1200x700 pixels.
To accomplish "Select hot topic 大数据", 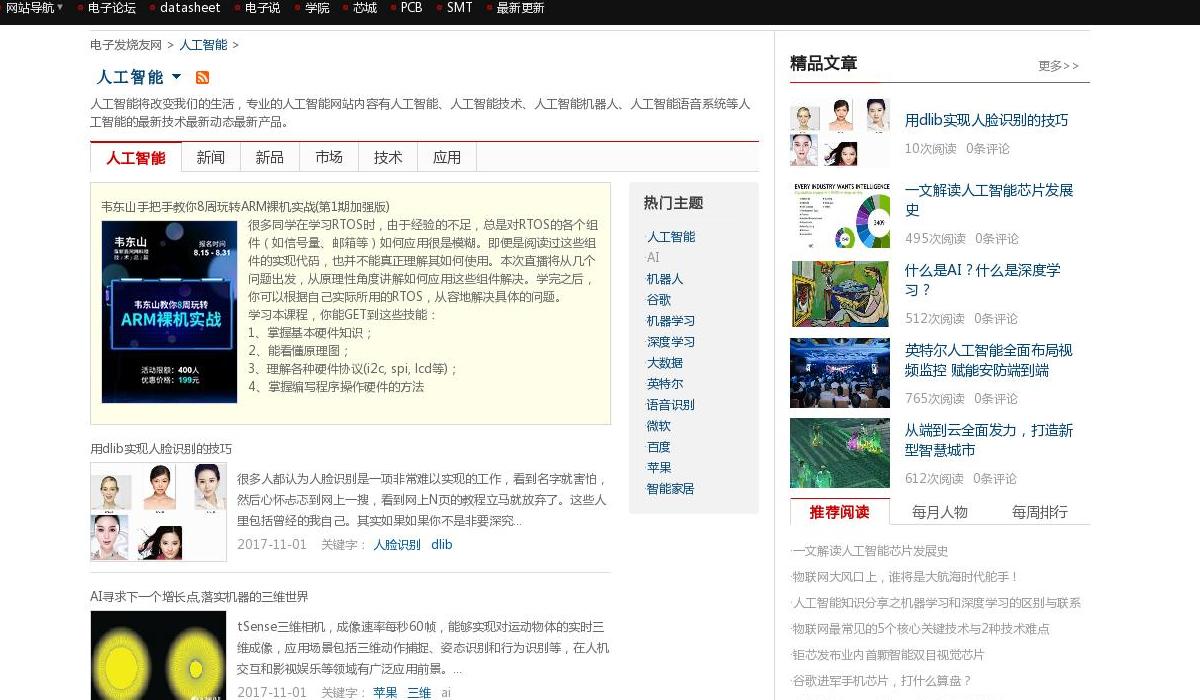I will tap(665, 363).
